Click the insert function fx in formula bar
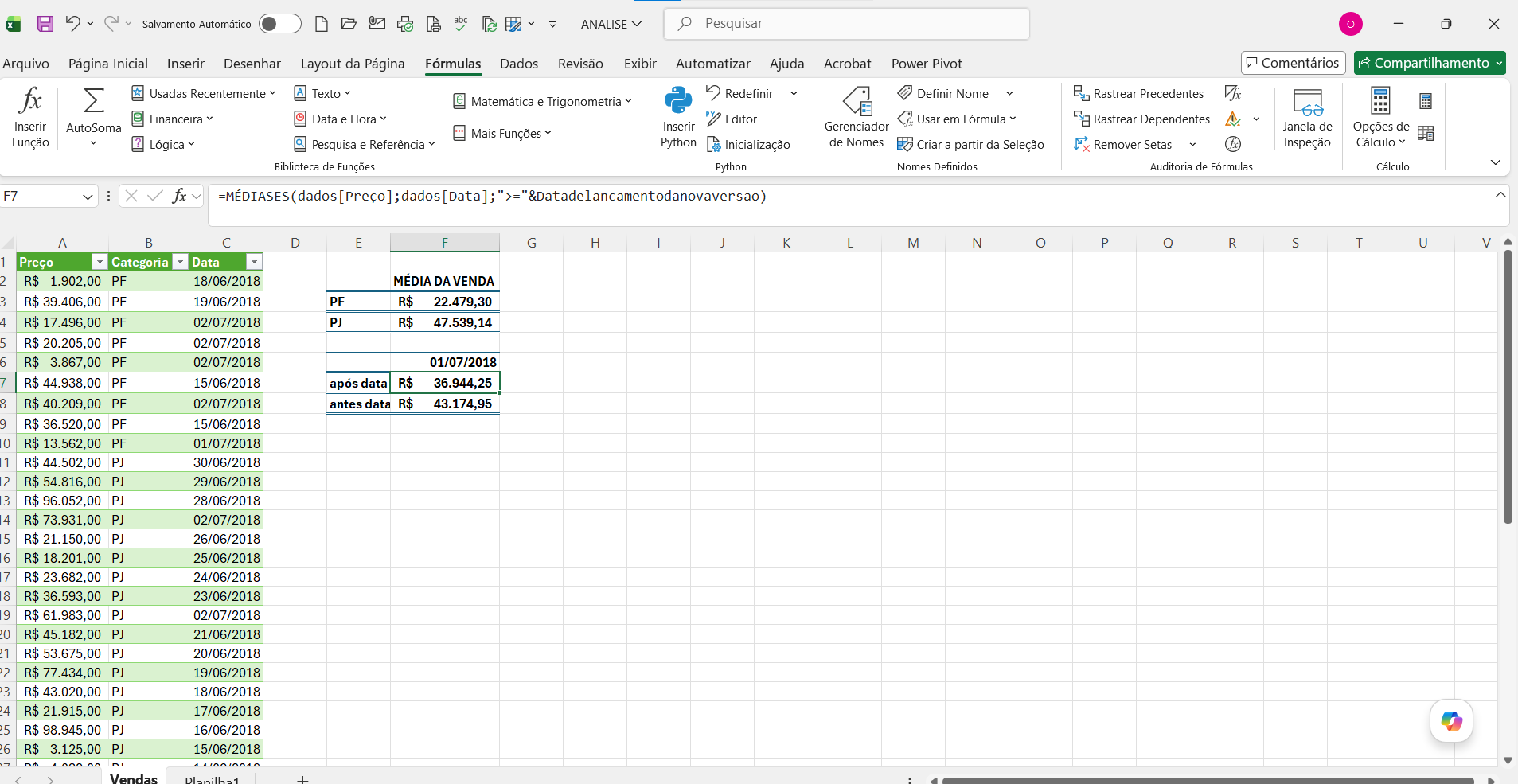1518x784 pixels. click(180, 196)
